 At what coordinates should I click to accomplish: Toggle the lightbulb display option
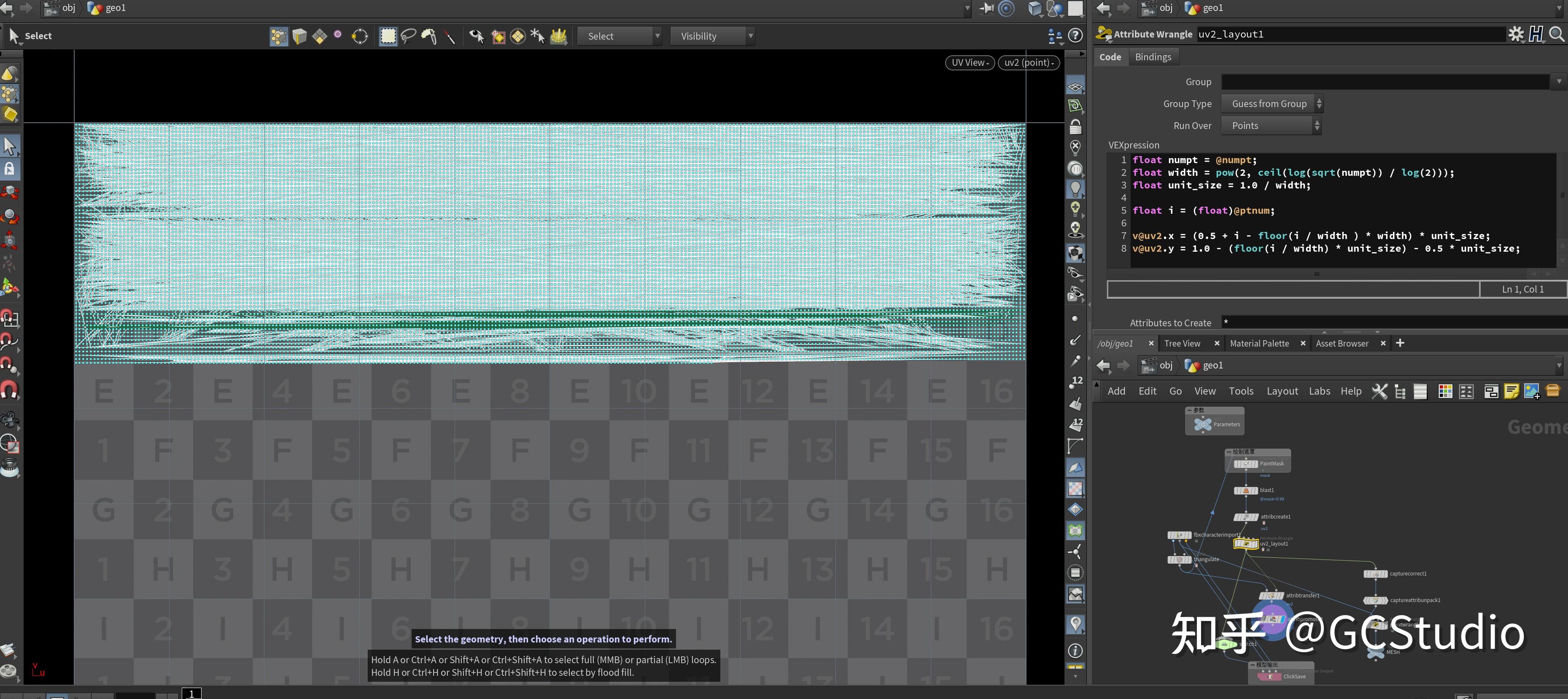pyautogui.click(x=1075, y=188)
